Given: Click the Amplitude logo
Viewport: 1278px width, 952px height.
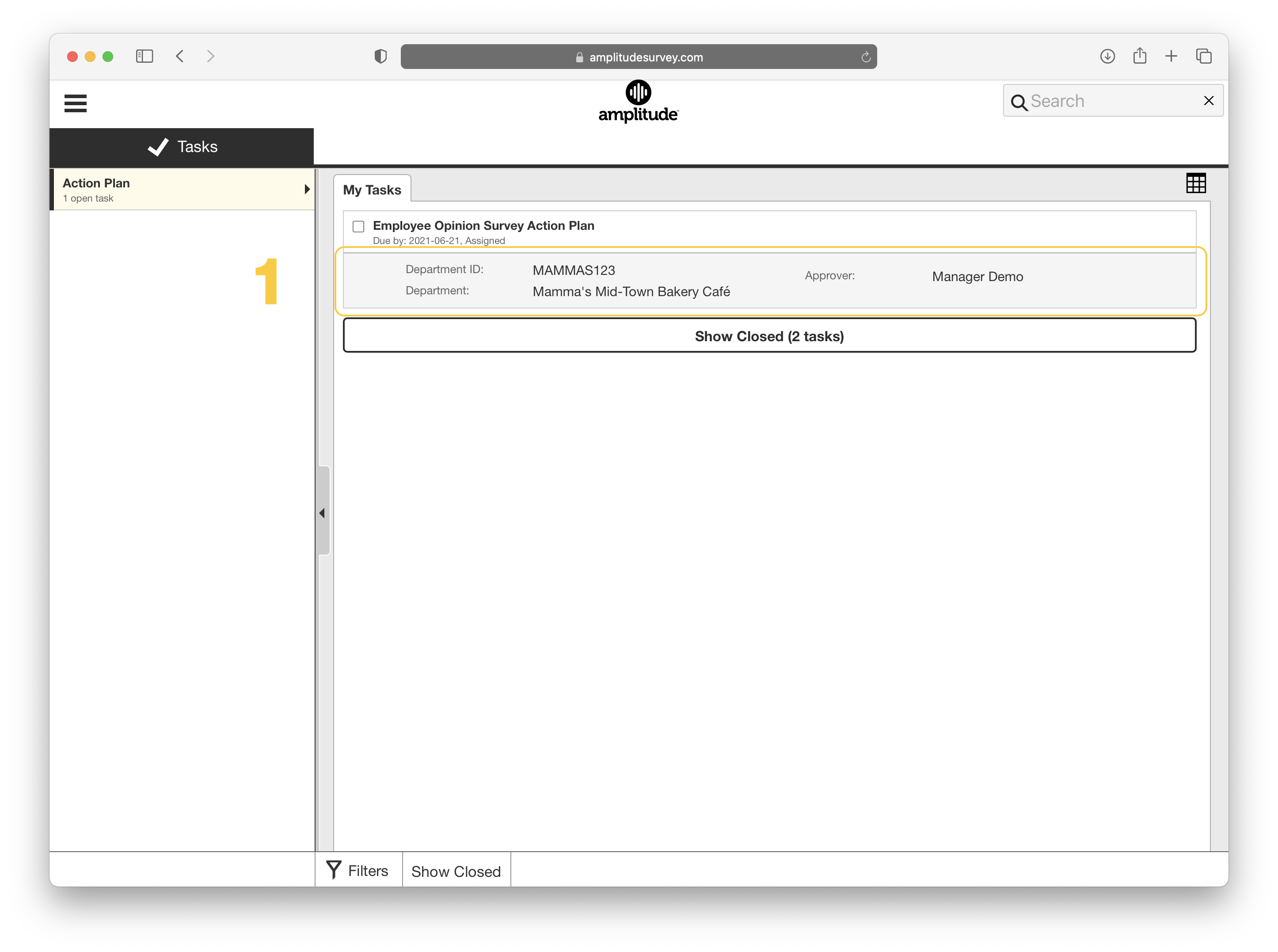Looking at the screenshot, I should [x=639, y=102].
